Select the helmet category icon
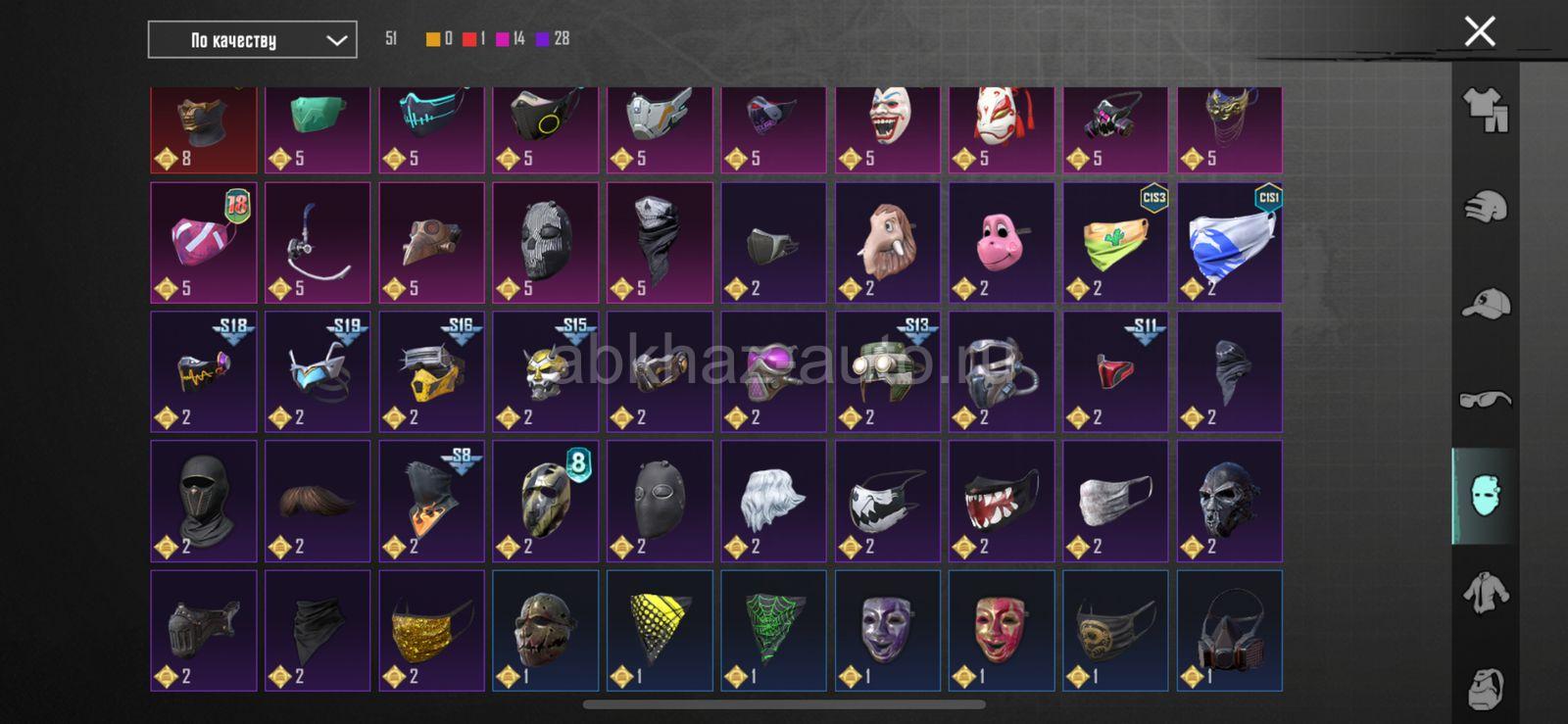The width and height of the screenshot is (1568, 724). [x=1486, y=207]
